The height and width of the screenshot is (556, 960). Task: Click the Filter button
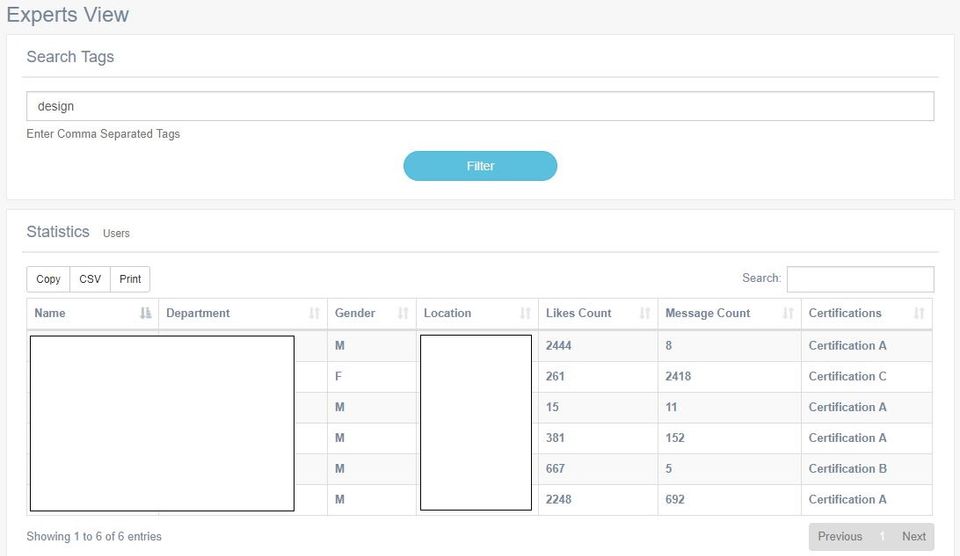point(480,166)
